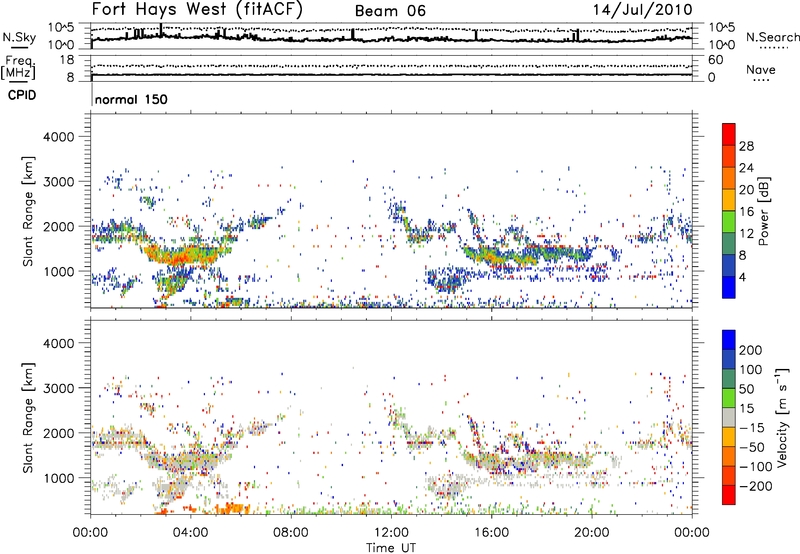Click the 'Nave' legend label

pyautogui.click(x=761, y=69)
